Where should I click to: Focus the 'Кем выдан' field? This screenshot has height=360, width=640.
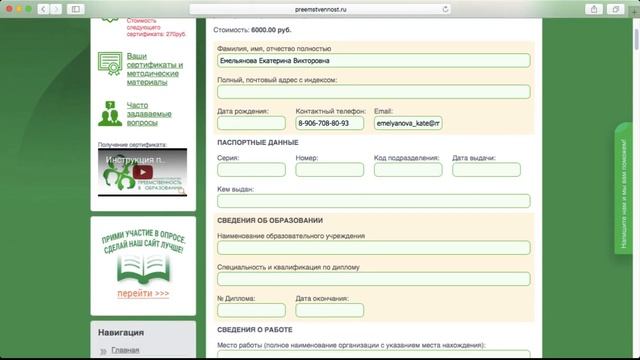(373, 201)
